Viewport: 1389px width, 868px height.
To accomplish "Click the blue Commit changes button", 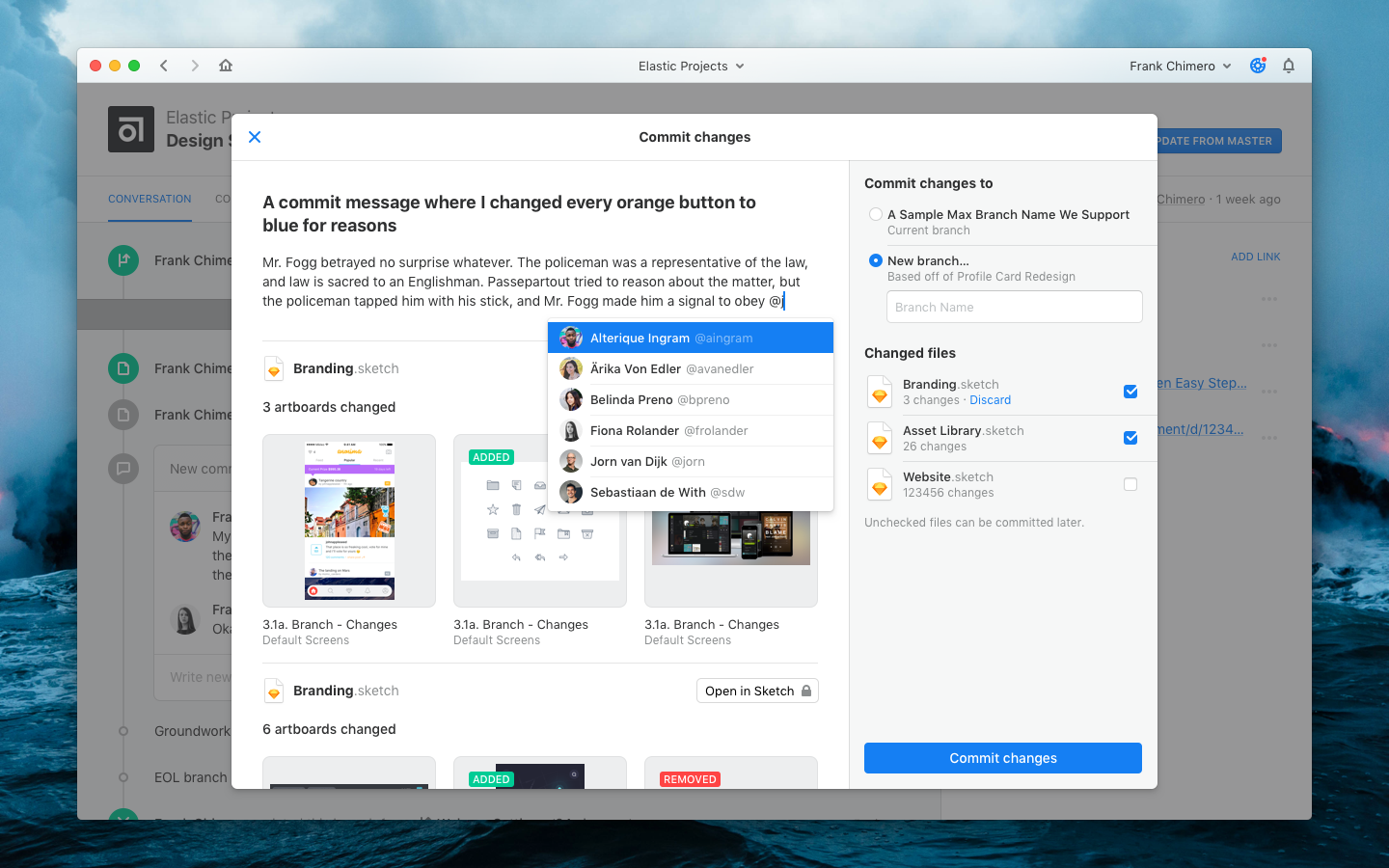I will [x=1003, y=758].
